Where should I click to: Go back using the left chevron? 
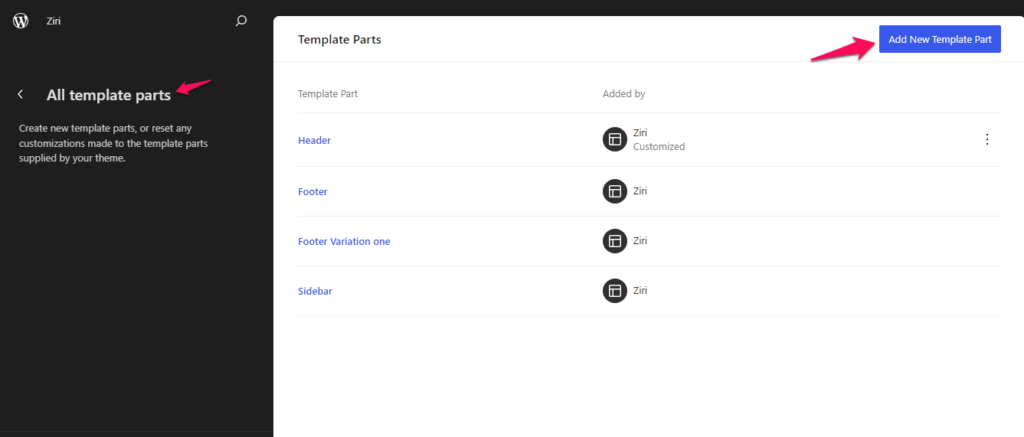(21, 95)
